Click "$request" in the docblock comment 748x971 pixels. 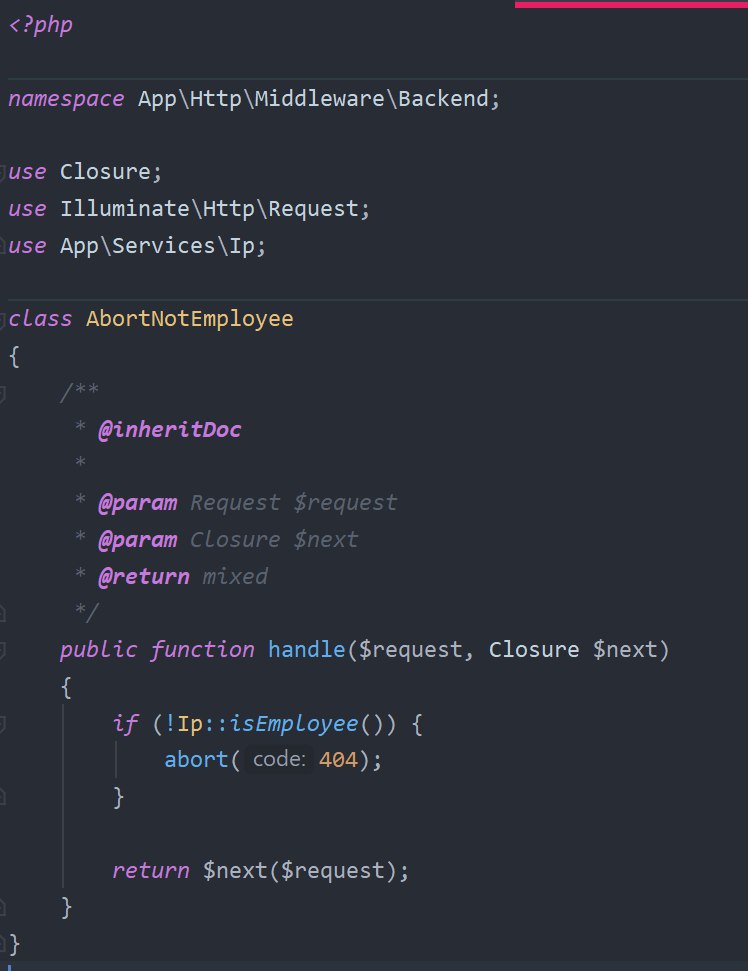pos(345,503)
